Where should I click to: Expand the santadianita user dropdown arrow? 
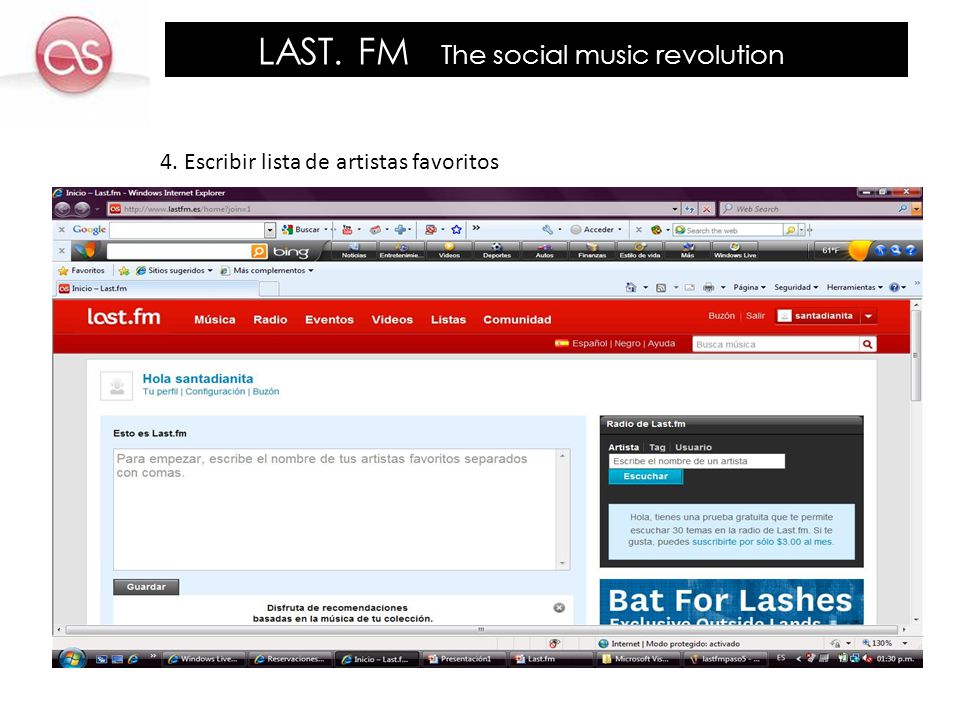(x=868, y=316)
